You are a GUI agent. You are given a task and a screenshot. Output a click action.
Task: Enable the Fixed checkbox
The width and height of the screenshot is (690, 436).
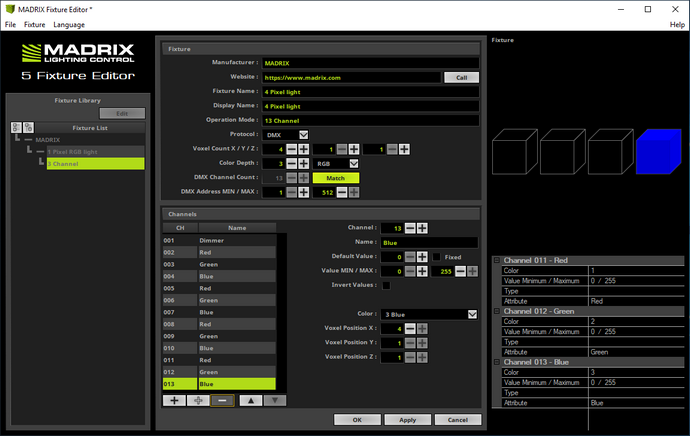click(437, 257)
